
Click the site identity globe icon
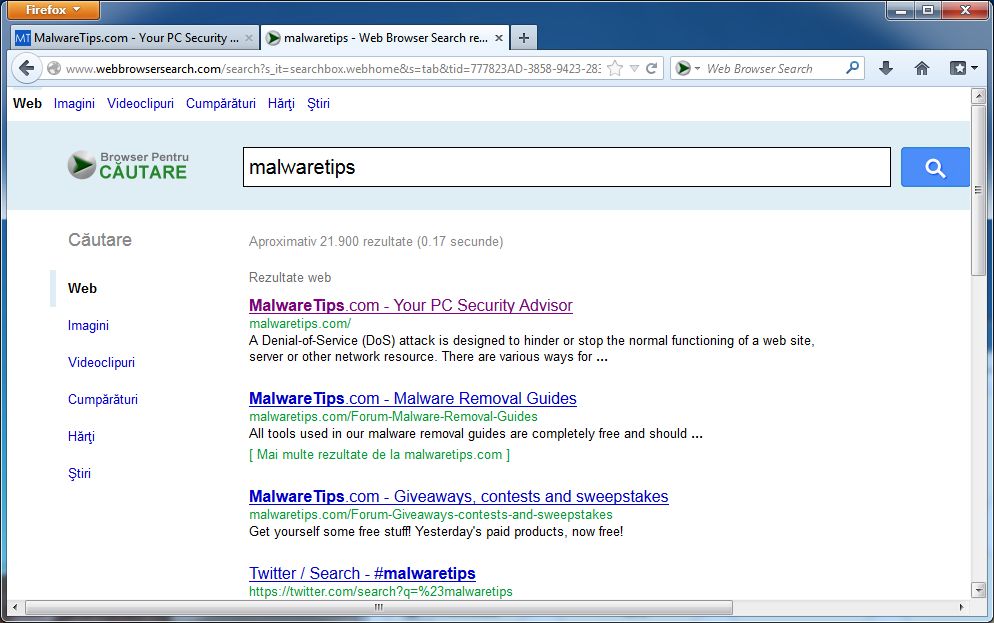[x=55, y=68]
